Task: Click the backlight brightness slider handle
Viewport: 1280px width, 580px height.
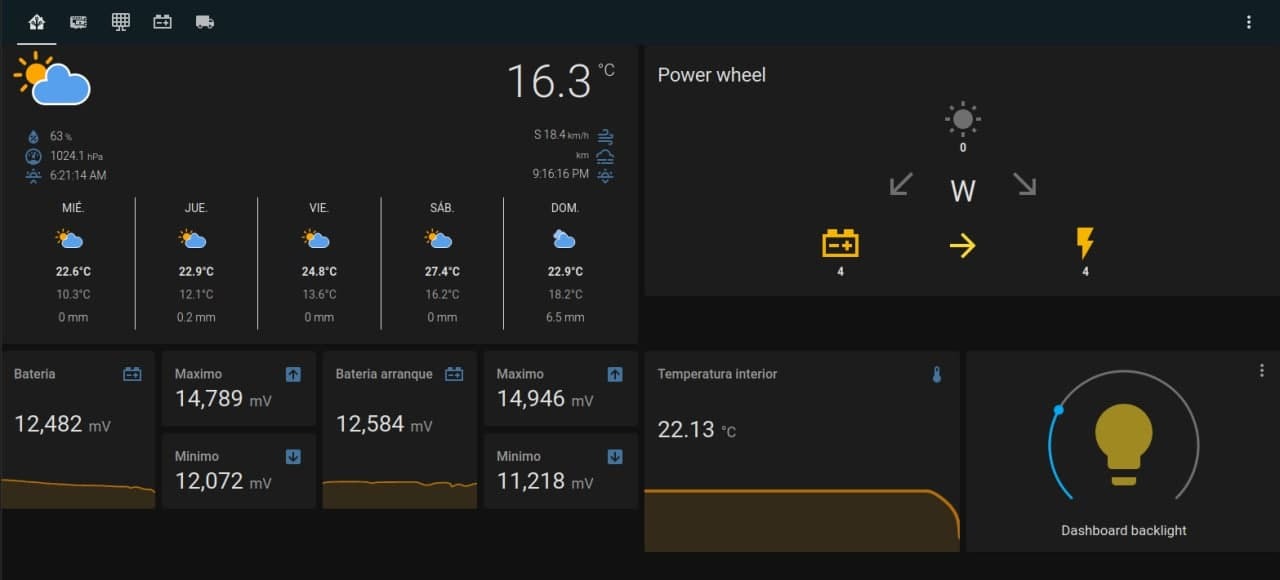Action: point(1059,409)
